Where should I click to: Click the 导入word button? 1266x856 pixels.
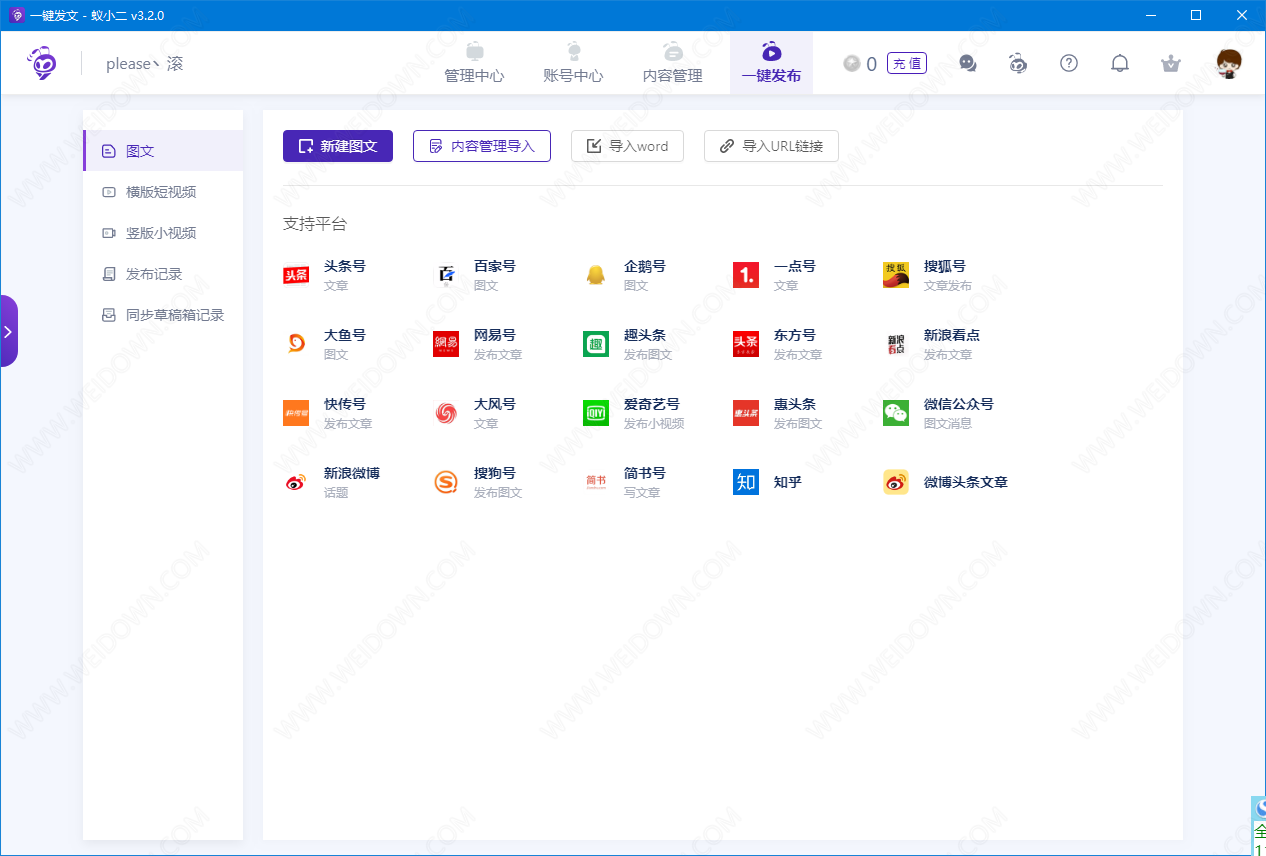[627, 146]
